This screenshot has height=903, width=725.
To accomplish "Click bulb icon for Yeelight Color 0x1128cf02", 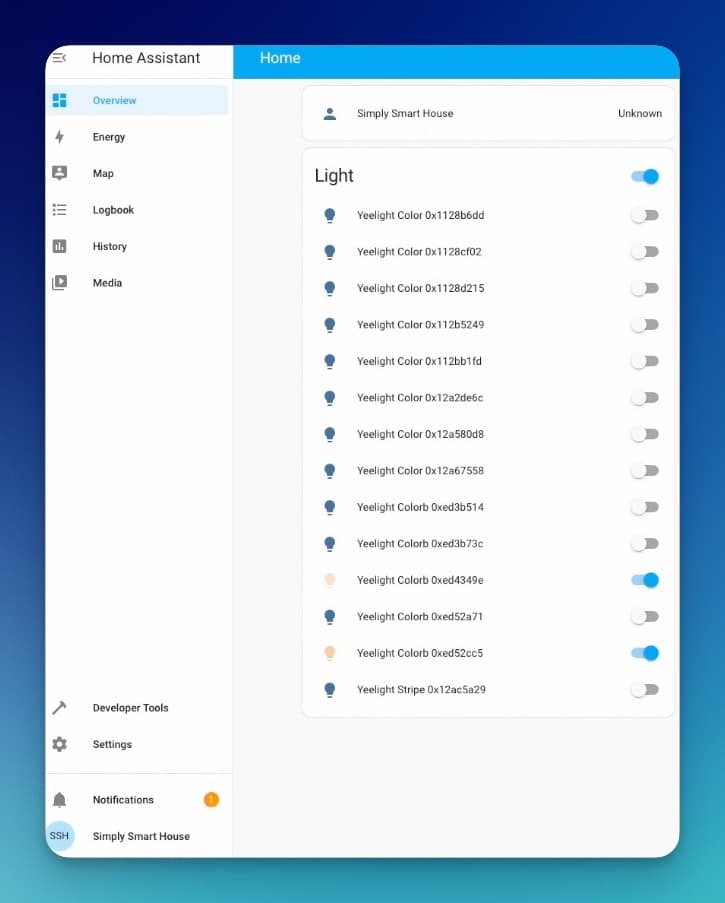I will pos(330,252).
